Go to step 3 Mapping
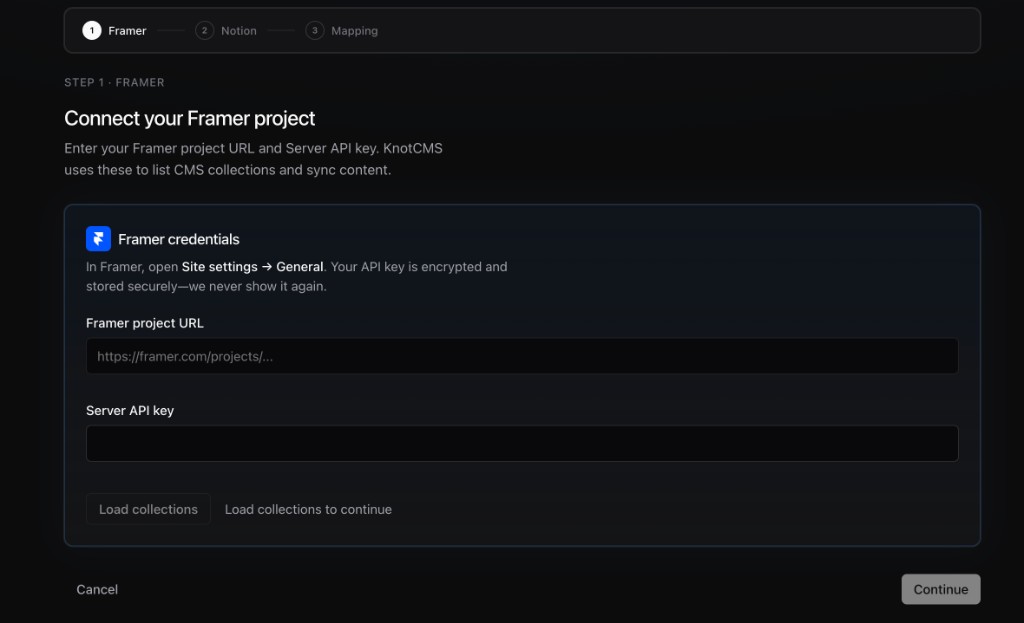Viewport: 1024px width, 623px height. pos(342,31)
